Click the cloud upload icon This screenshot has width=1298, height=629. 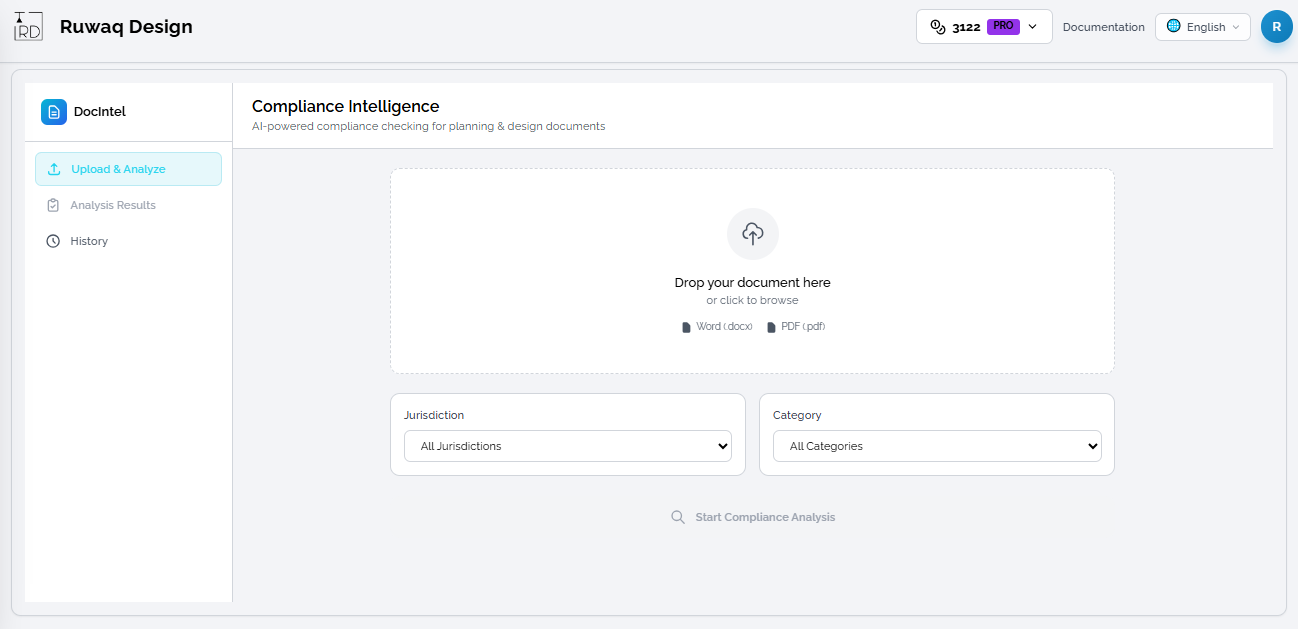click(x=752, y=234)
